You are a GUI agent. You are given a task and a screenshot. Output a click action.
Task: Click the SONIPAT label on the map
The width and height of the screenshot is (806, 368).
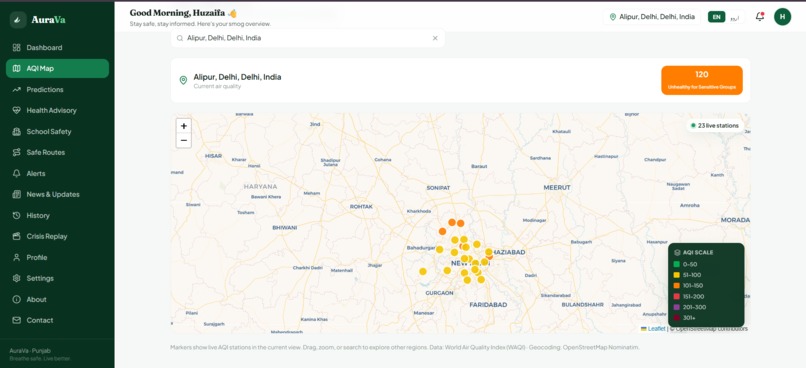[x=438, y=188]
